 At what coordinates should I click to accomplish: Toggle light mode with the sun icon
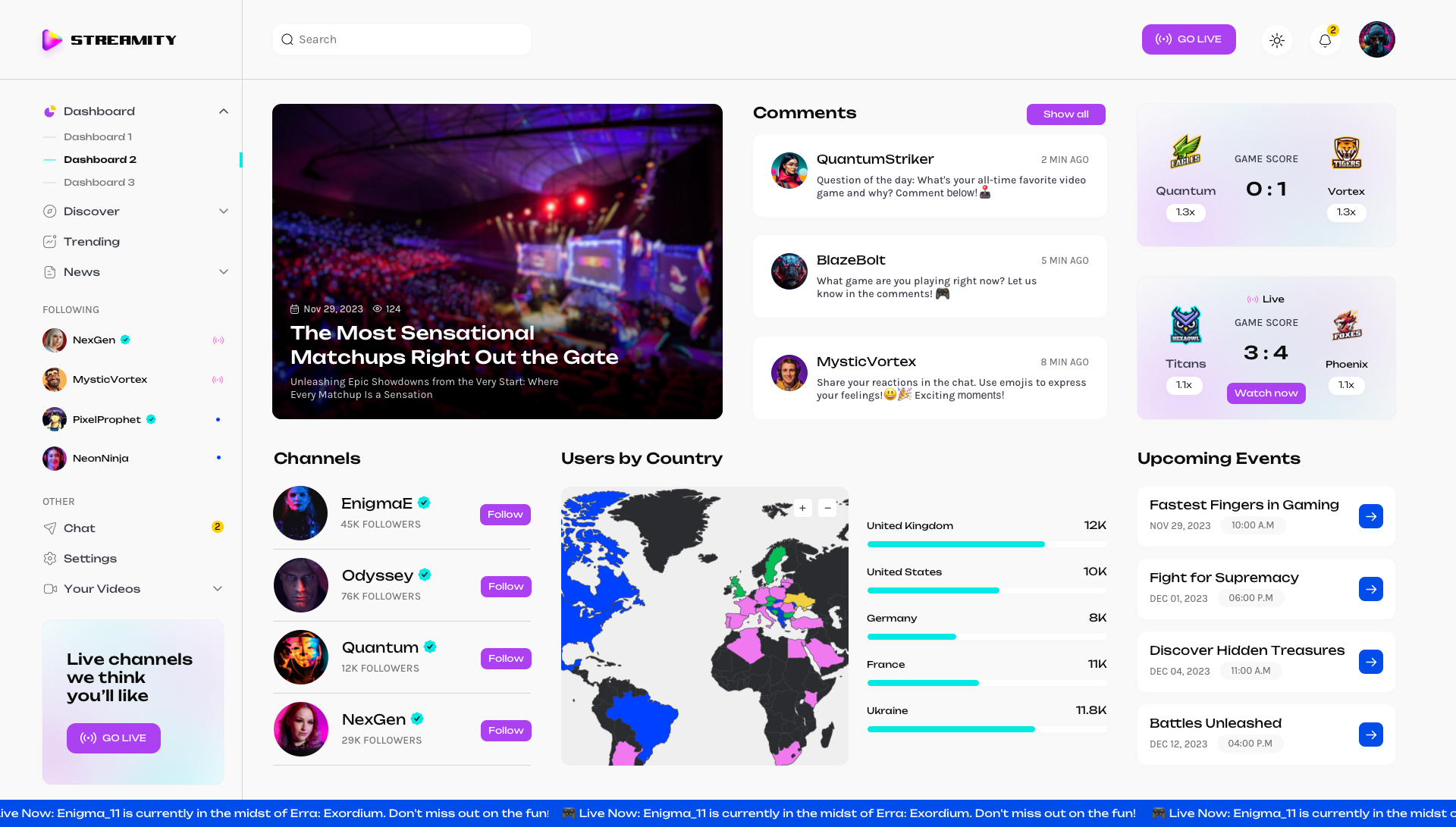pos(1277,39)
